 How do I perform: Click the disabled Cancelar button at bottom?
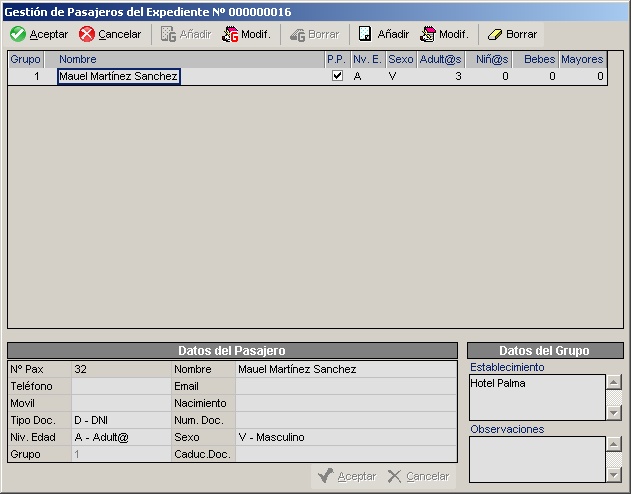point(419,476)
